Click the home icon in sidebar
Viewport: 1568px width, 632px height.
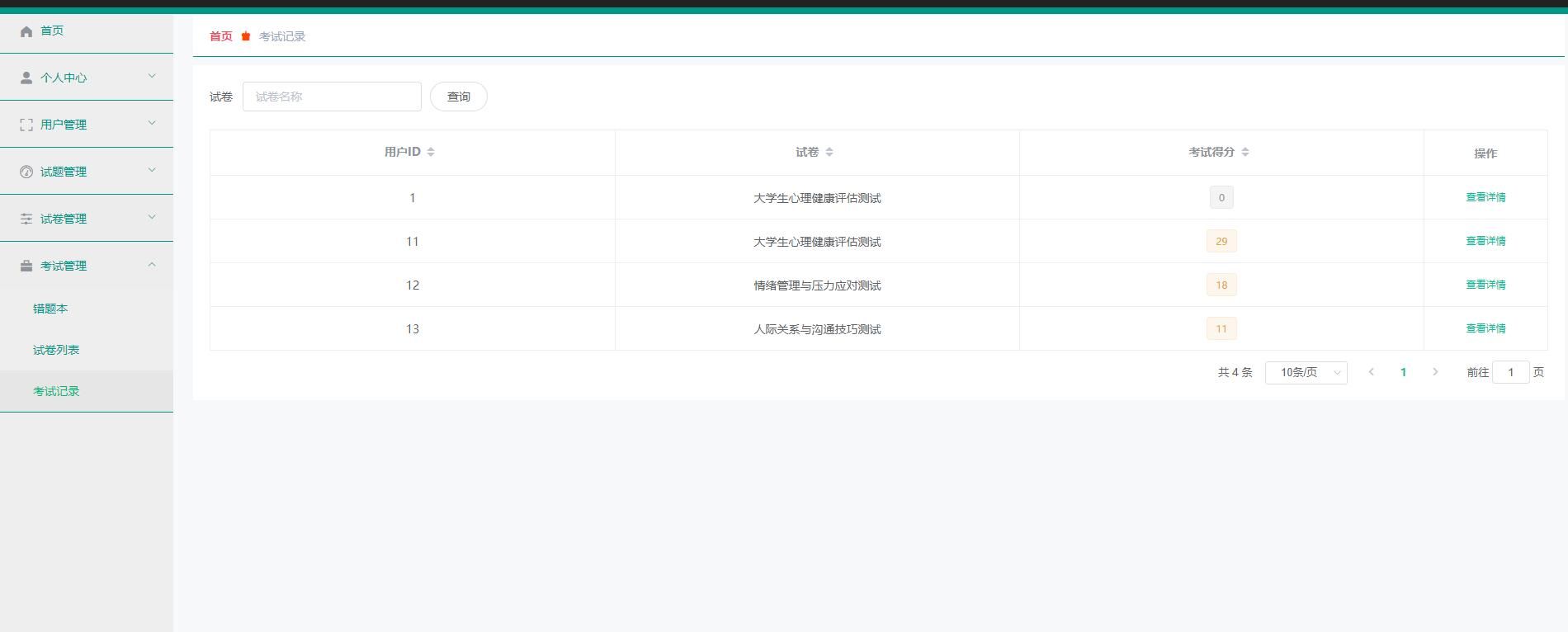pyautogui.click(x=26, y=31)
